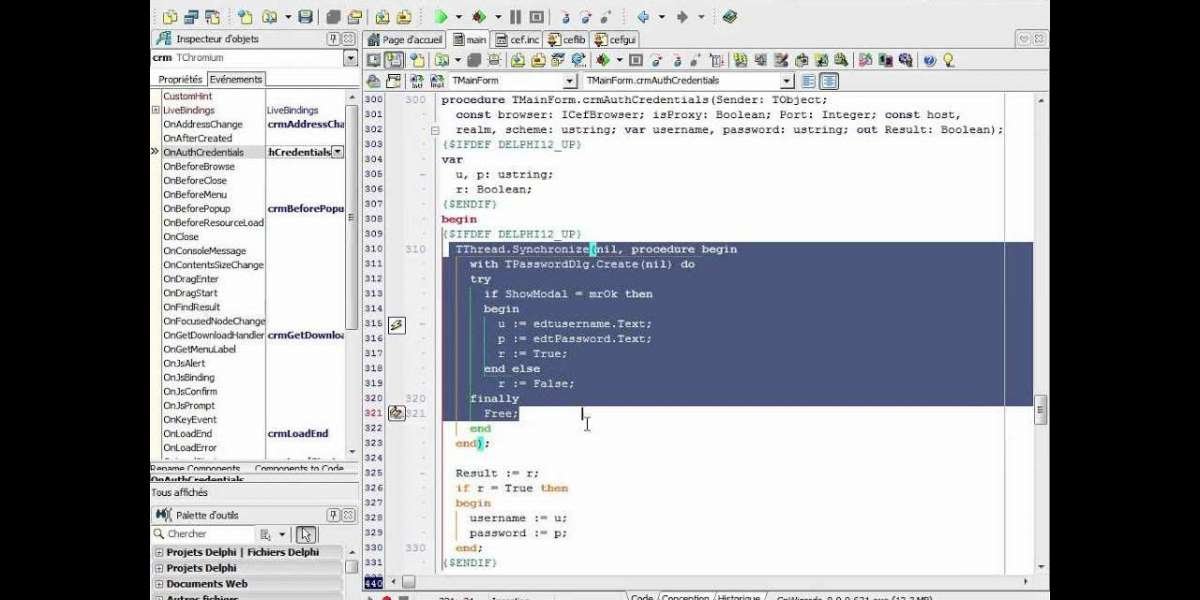Click the bookmark icon beside line 316
The width and height of the screenshot is (1200, 600).
(x=396, y=324)
